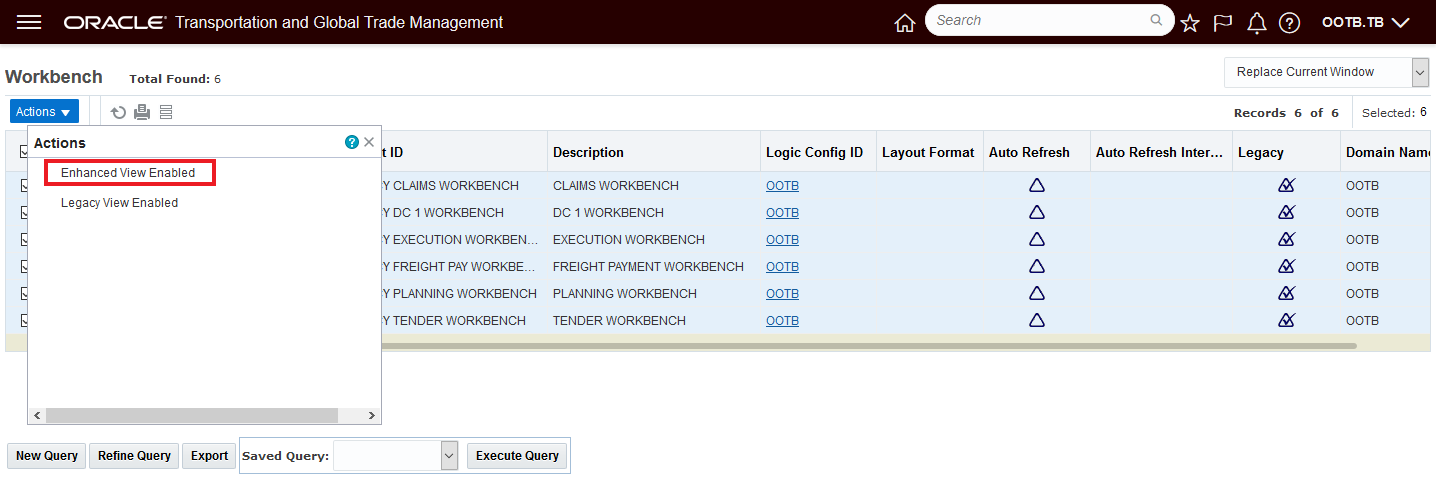Open the Replace Current Window dropdown
Screen dimensions: 1436x490
[1326, 72]
